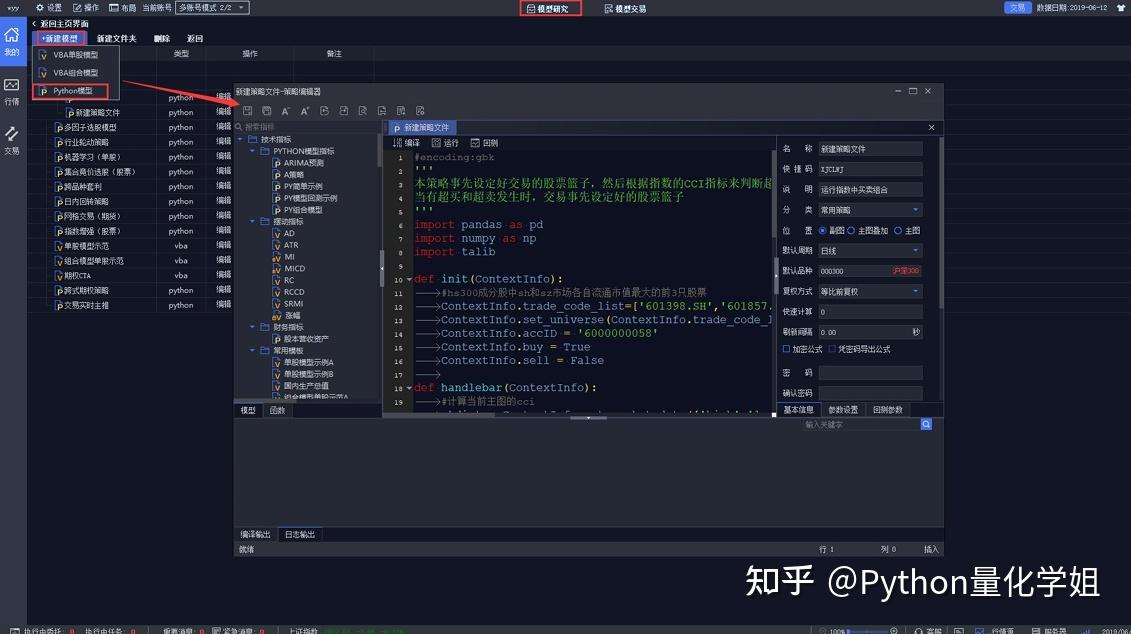The width and height of the screenshot is (1131, 634).
Task: Save the strategy file in editor toolbar
Action: point(247,110)
